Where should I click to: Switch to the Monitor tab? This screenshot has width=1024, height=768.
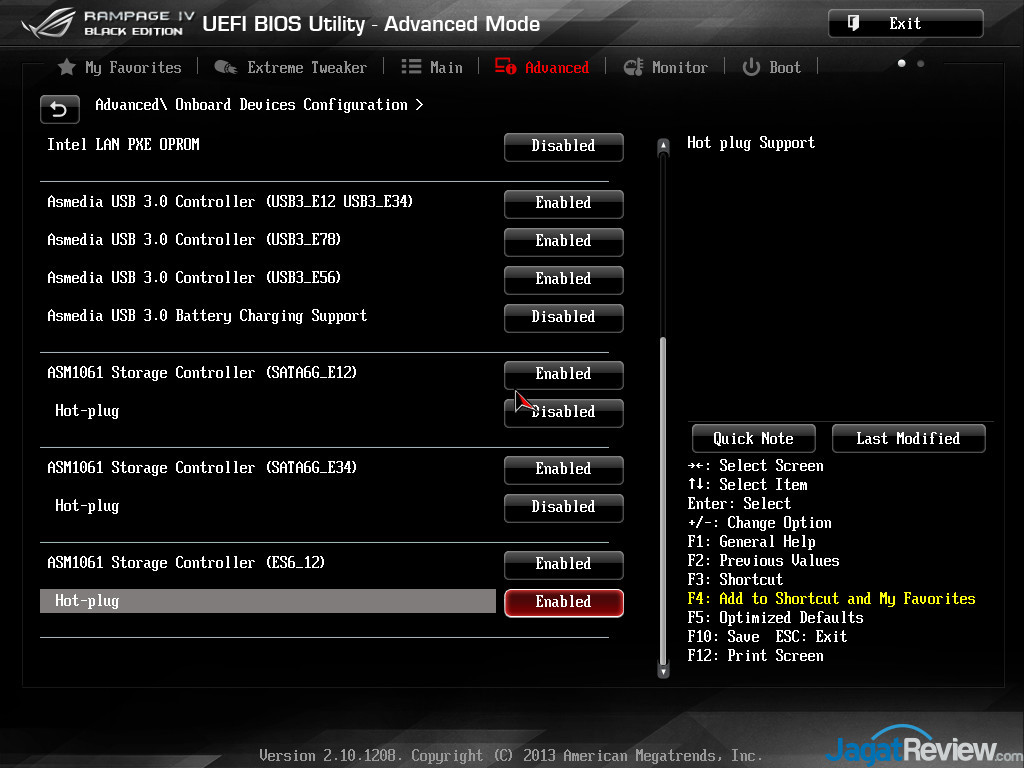point(678,67)
